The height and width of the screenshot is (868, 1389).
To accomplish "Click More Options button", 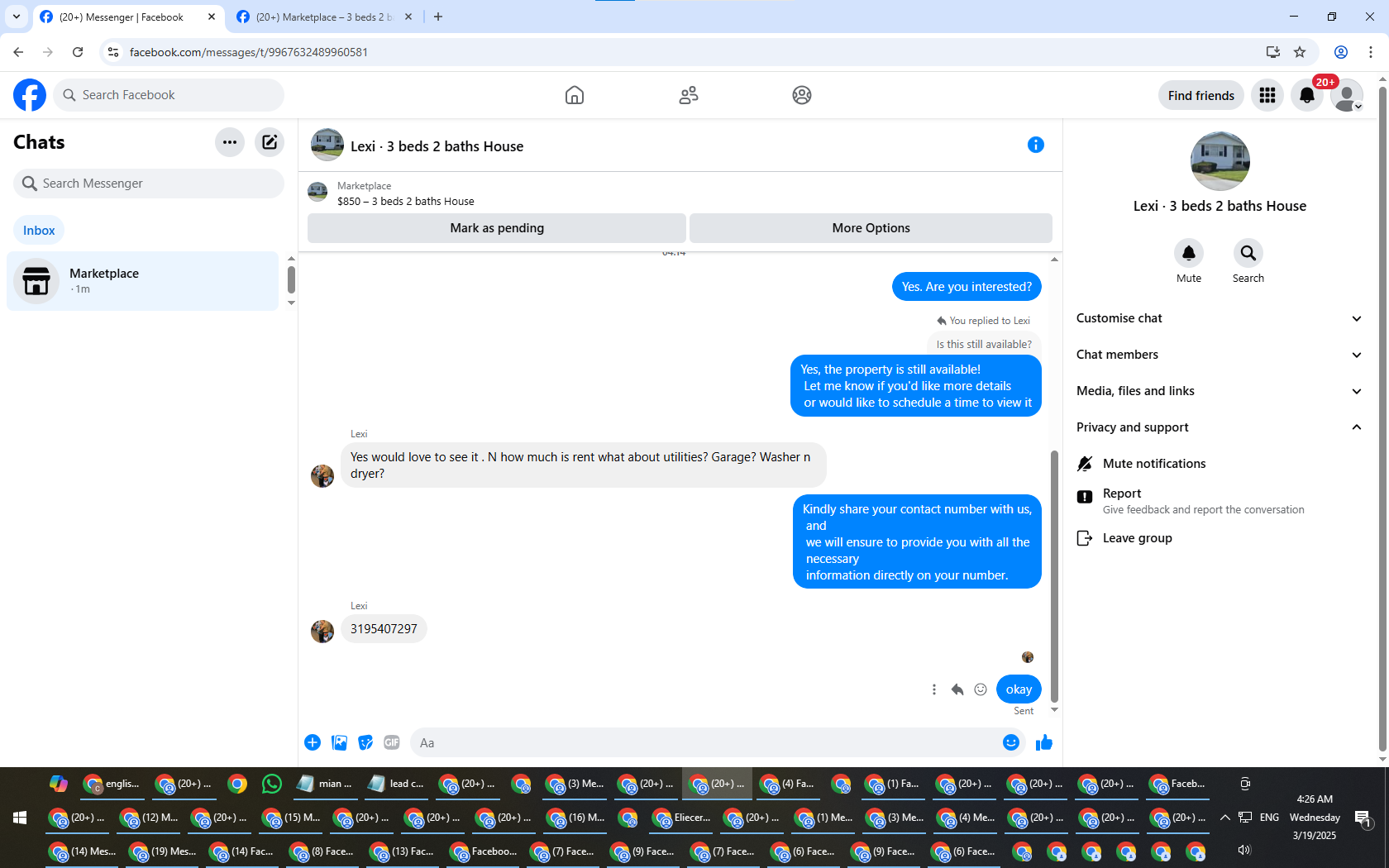I will [x=871, y=228].
